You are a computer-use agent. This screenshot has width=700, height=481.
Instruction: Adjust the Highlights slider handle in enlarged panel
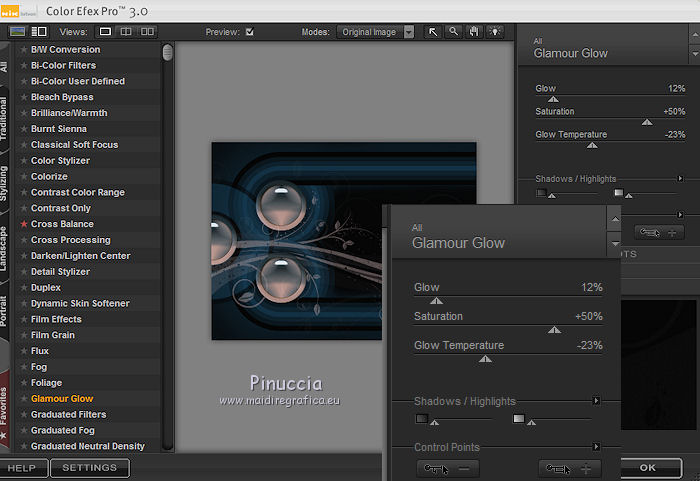[531, 422]
